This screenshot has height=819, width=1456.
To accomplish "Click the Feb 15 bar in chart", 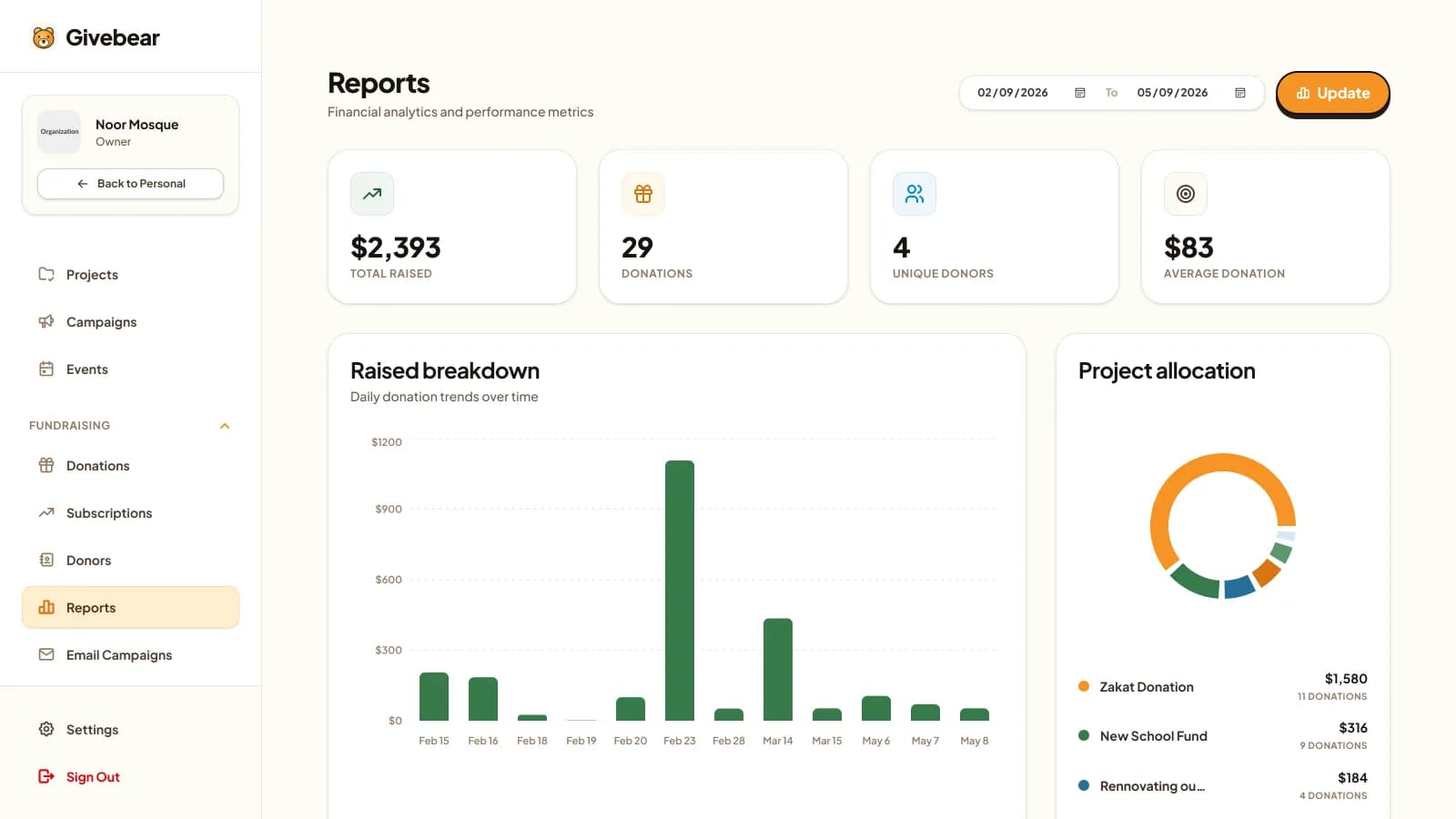I will click(x=434, y=696).
